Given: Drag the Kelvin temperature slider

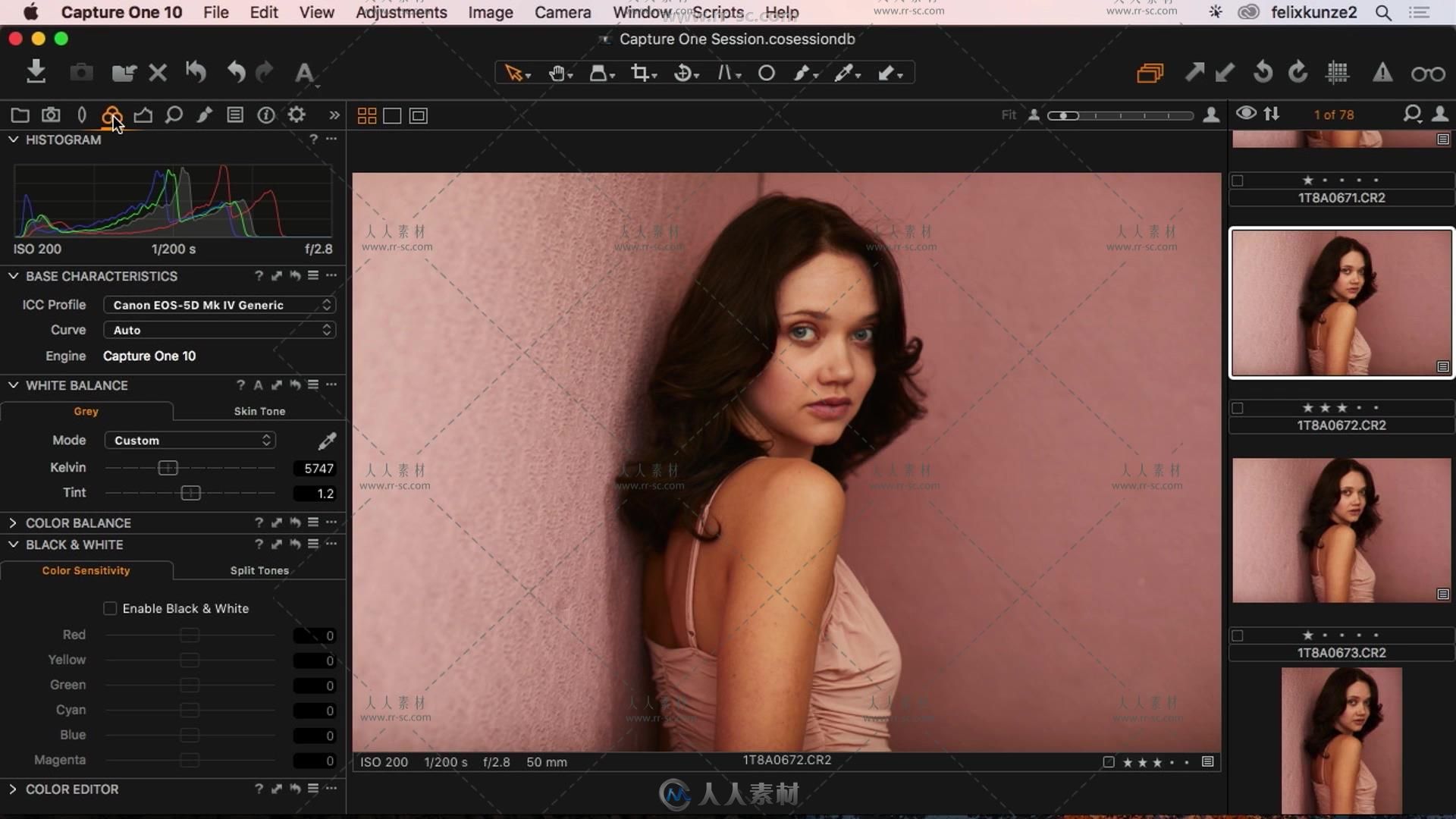Looking at the screenshot, I should coord(168,467).
